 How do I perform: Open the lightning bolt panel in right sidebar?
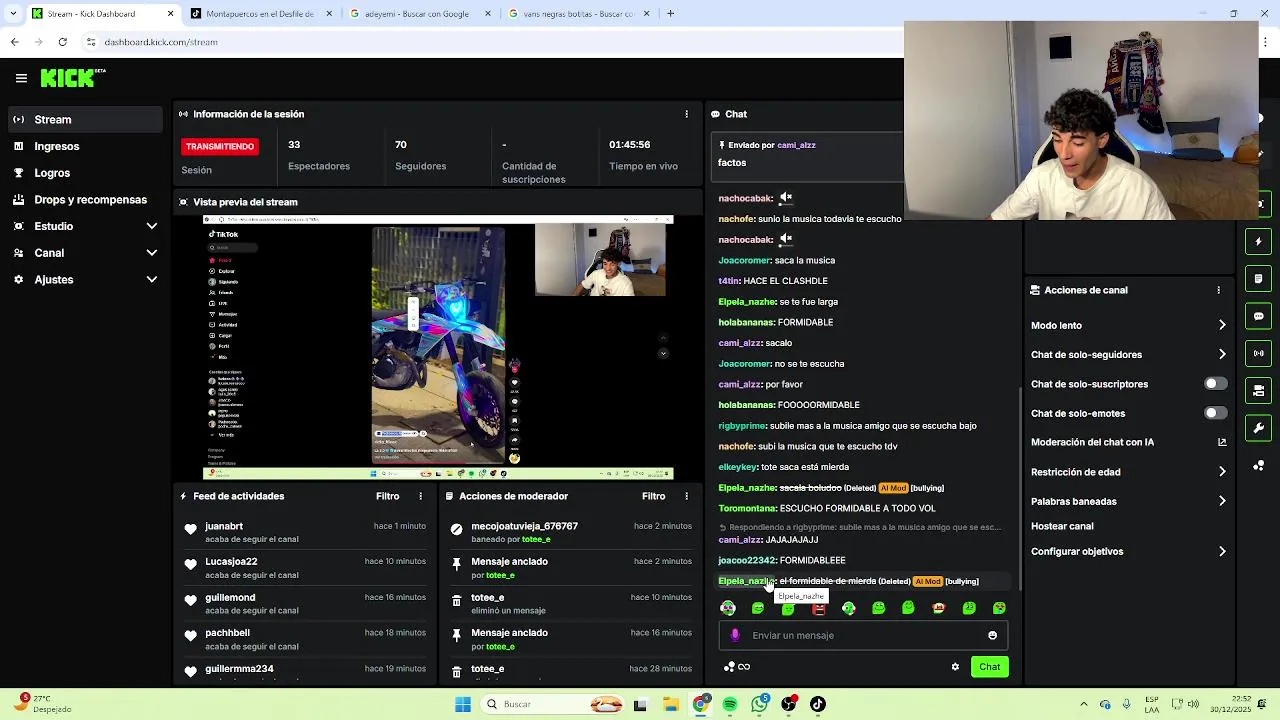(1258, 241)
